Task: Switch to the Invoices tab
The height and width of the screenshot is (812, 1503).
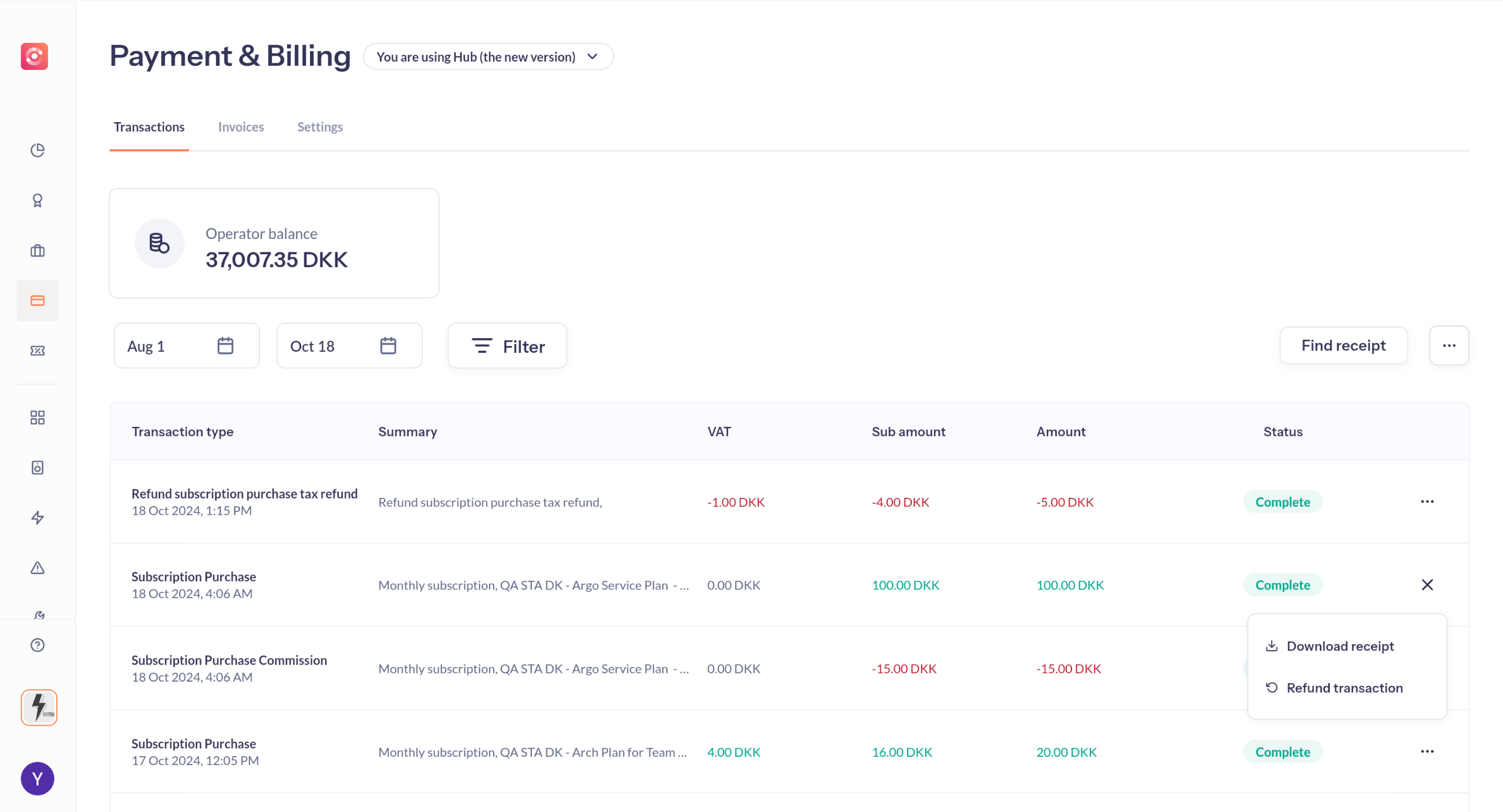Action: pyautogui.click(x=241, y=127)
